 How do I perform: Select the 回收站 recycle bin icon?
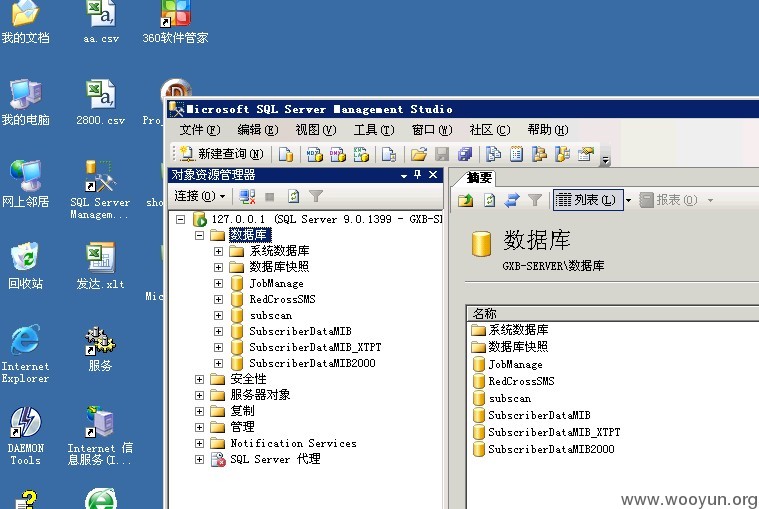pos(25,266)
